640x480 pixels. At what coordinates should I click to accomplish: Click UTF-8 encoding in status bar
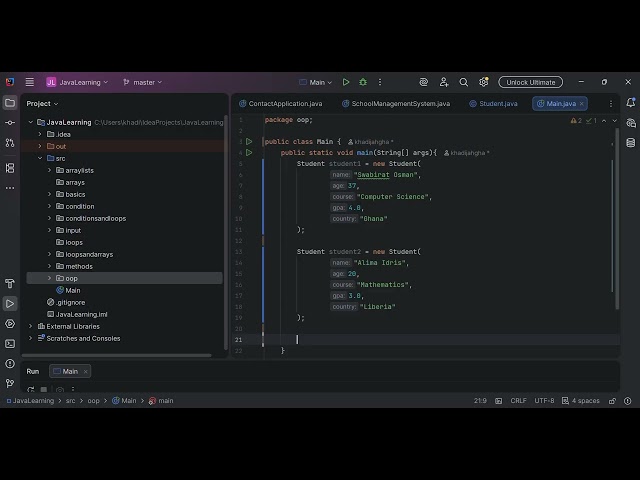coord(544,401)
